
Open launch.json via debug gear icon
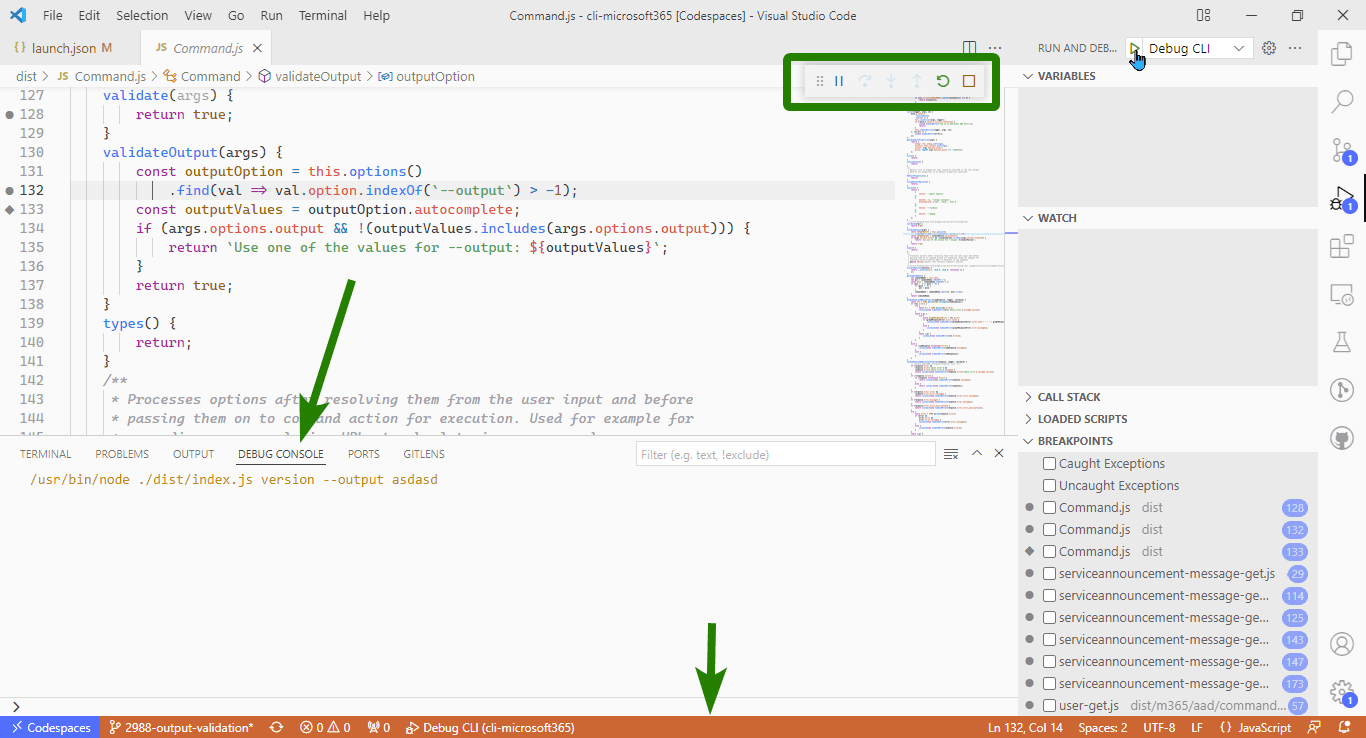(x=1269, y=48)
